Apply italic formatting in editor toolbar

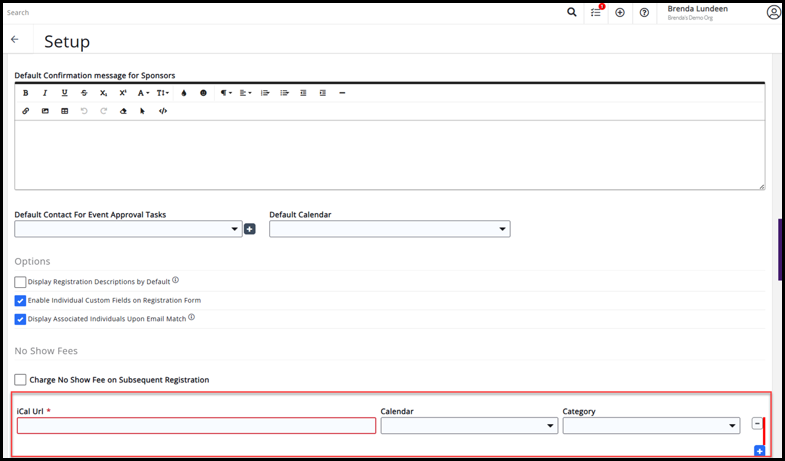(x=45, y=92)
